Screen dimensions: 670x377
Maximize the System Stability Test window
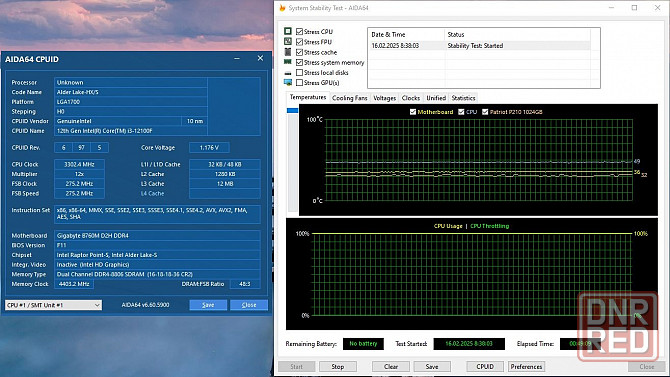tap(635, 8)
